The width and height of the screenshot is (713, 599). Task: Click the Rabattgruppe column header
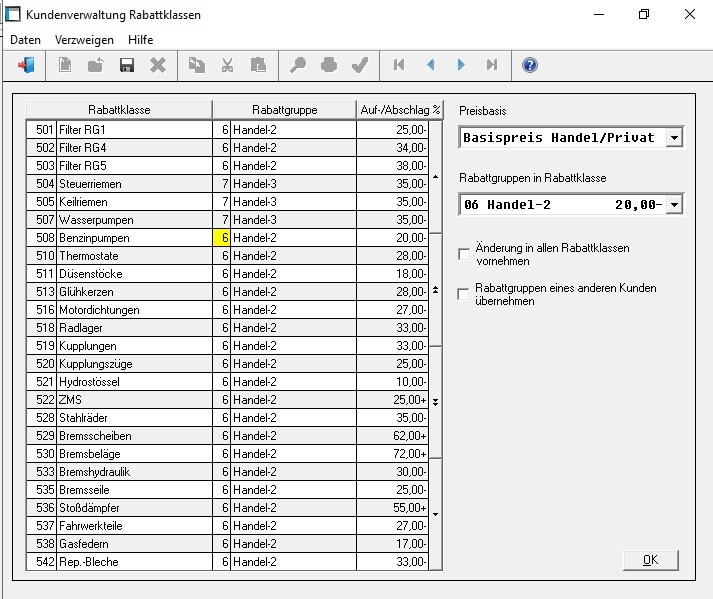pyautogui.click(x=285, y=110)
